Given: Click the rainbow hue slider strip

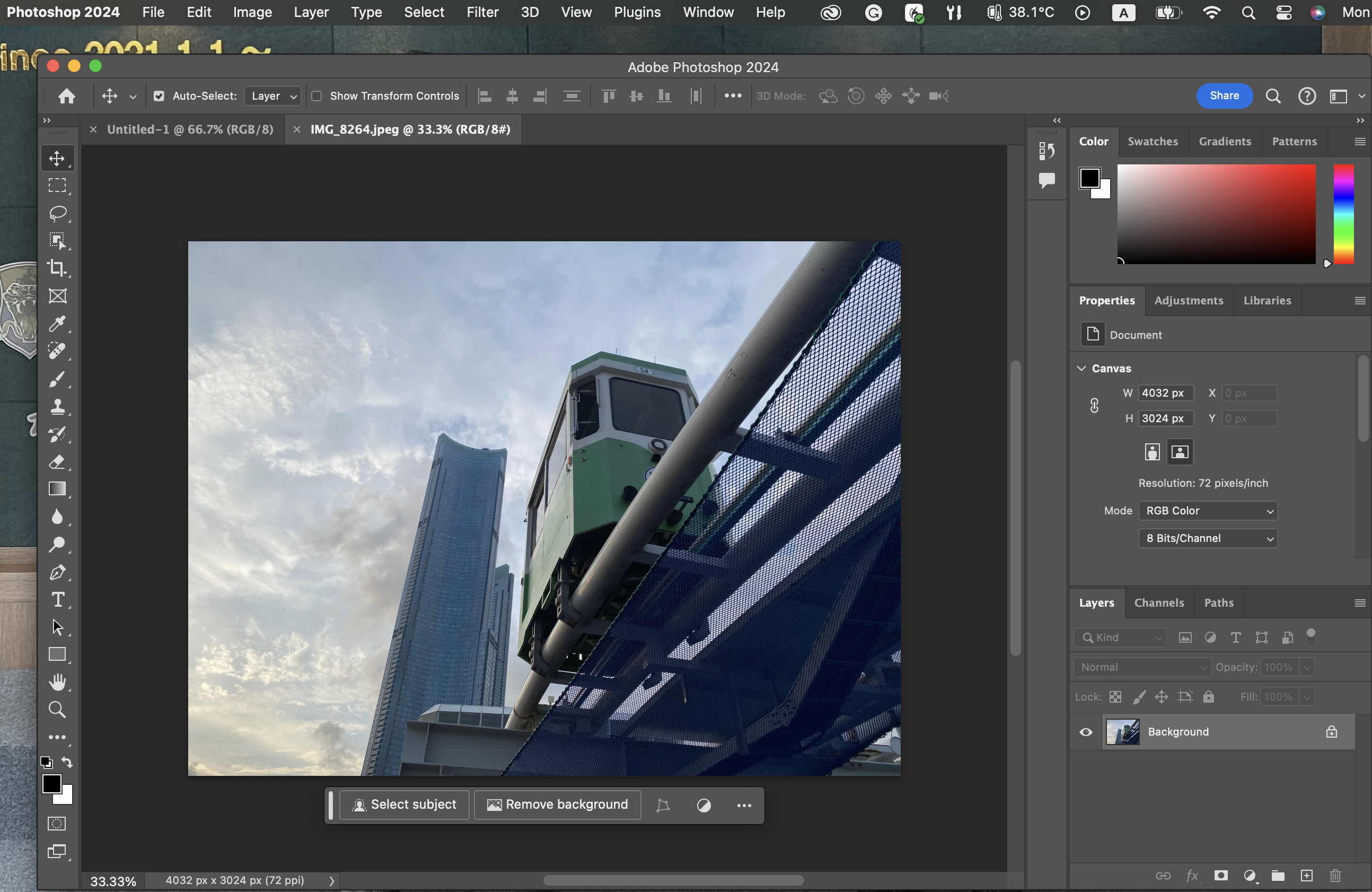Looking at the screenshot, I should (x=1343, y=214).
